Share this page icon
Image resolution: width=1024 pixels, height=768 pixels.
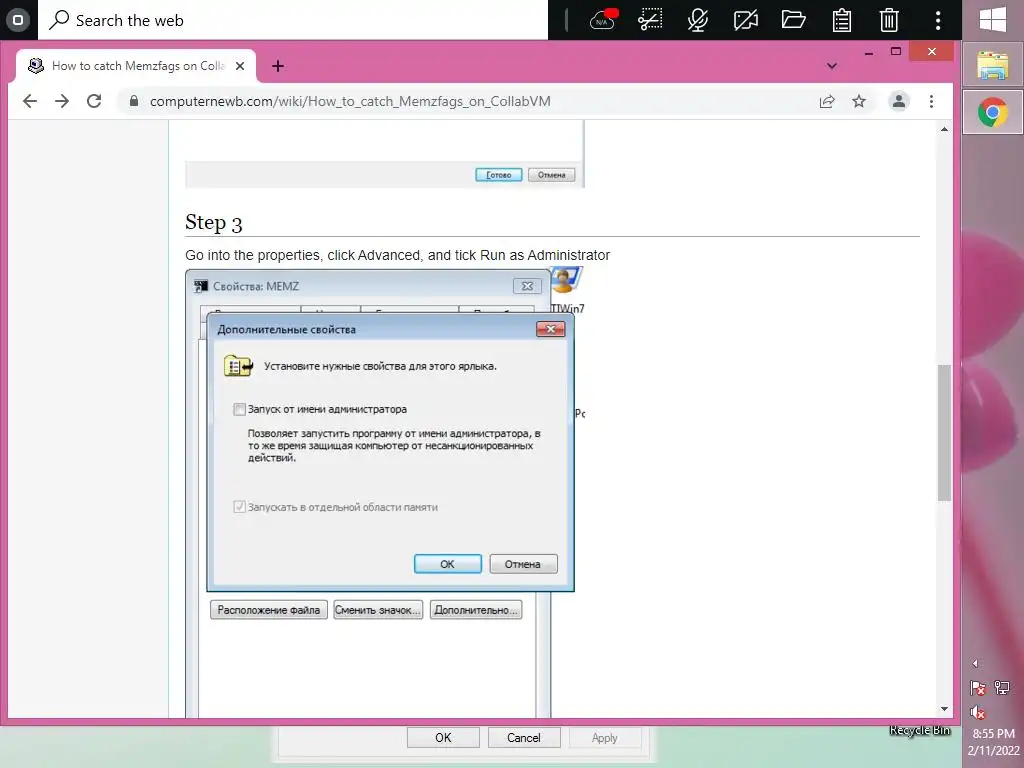point(827,101)
